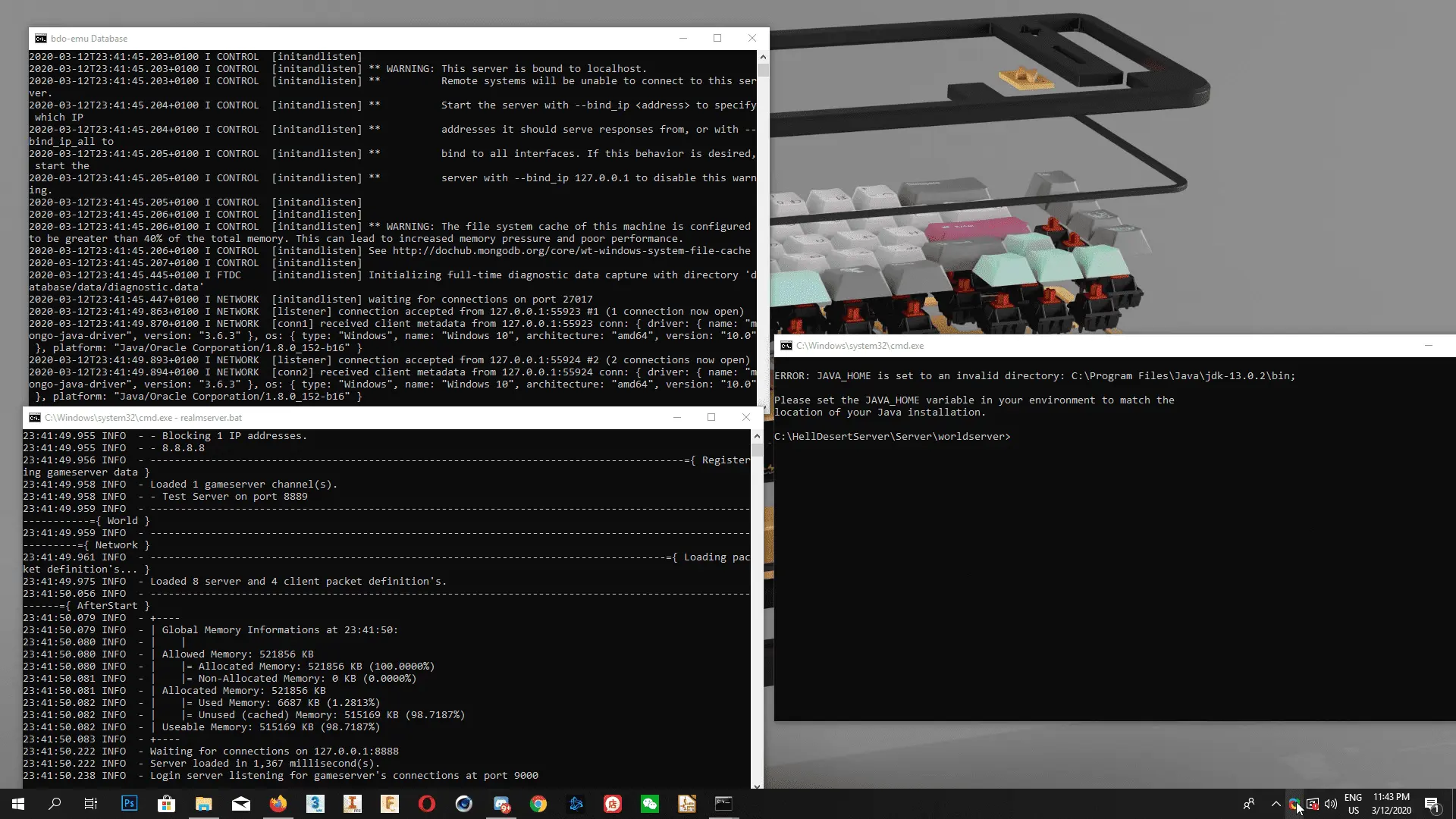The height and width of the screenshot is (819, 1456).
Task: Switch to the Command Prompt taskbar icon
Action: pos(724,804)
